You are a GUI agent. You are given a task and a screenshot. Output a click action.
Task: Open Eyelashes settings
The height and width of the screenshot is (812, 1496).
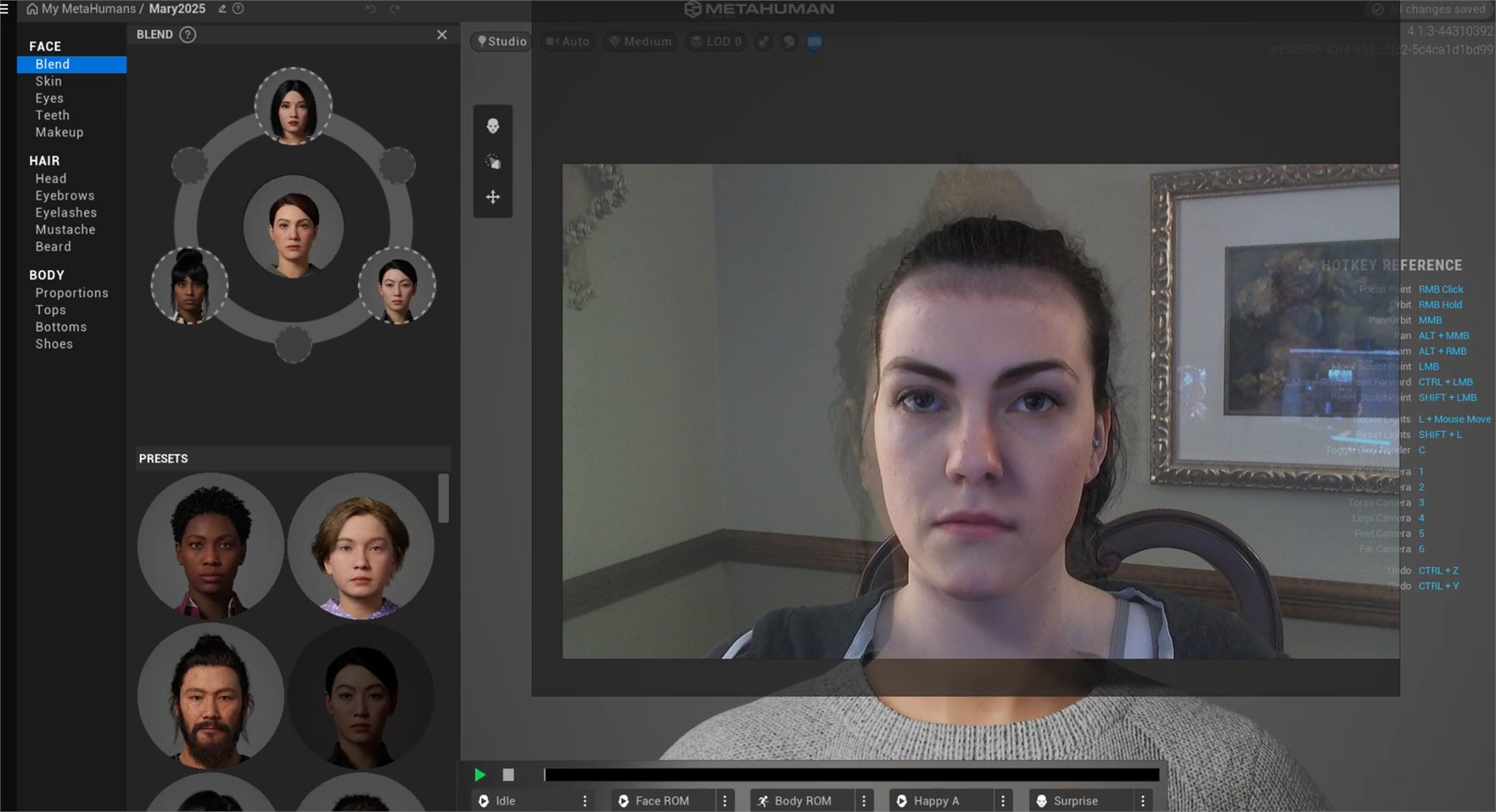[66, 213]
